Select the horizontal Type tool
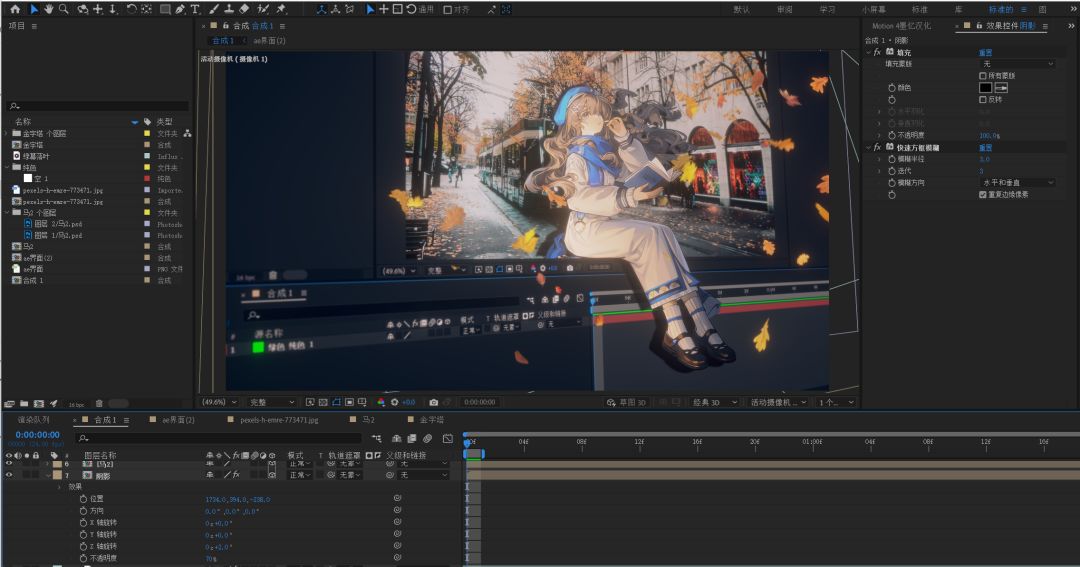 click(196, 9)
